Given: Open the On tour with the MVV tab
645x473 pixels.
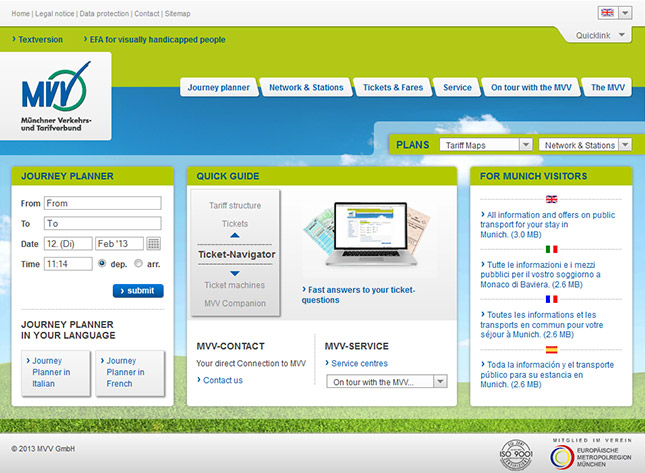Looking at the screenshot, I should (531, 87).
